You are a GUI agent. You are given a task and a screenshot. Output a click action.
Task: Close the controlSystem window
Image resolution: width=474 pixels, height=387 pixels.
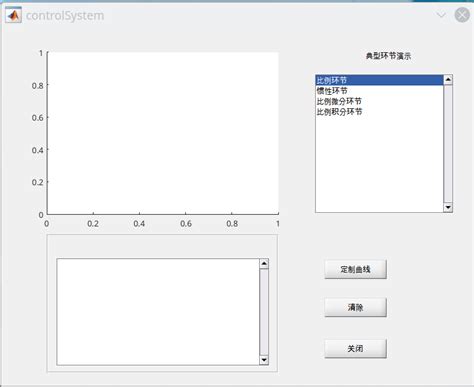[x=462, y=15]
